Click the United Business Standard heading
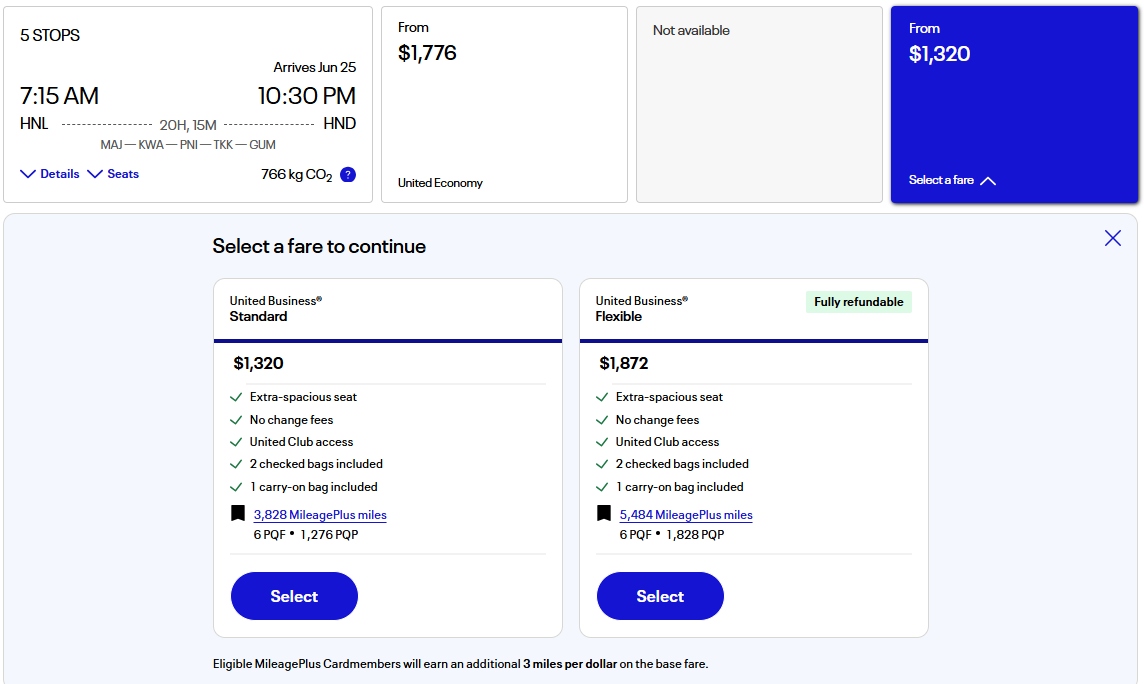 pos(276,308)
